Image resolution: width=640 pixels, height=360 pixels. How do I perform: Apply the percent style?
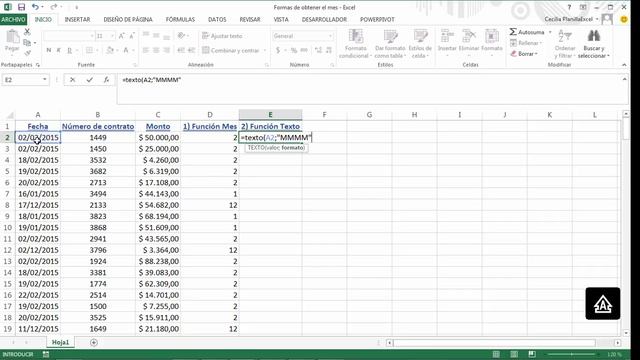point(293,50)
